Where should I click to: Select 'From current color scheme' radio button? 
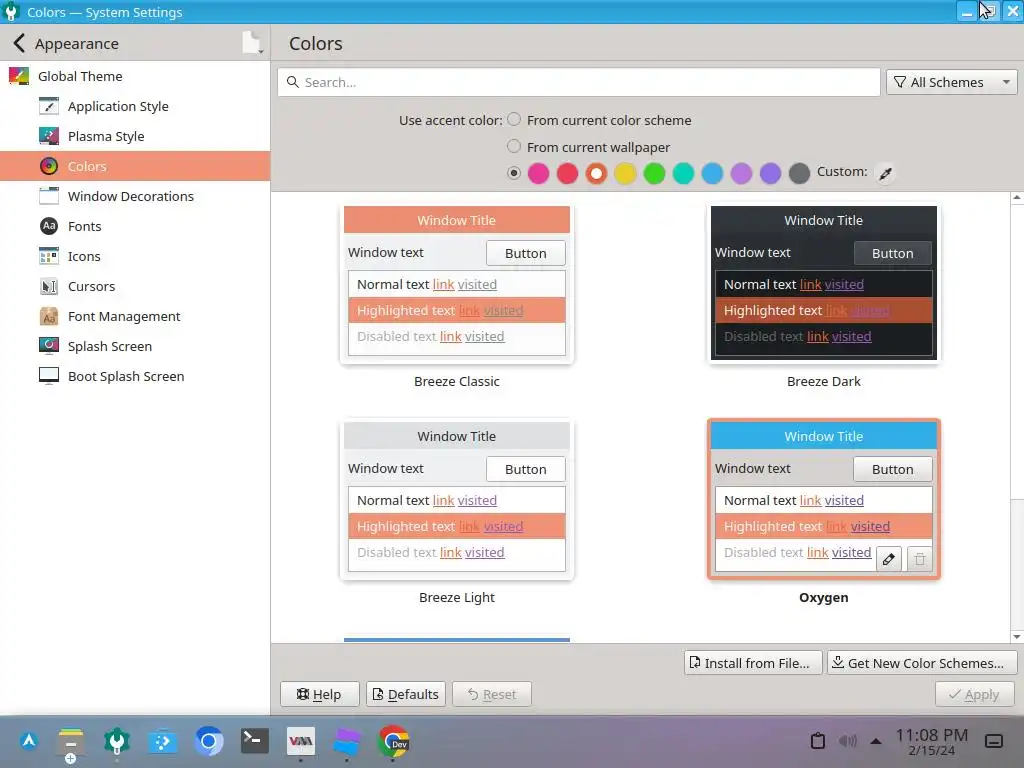coord(515,120)
